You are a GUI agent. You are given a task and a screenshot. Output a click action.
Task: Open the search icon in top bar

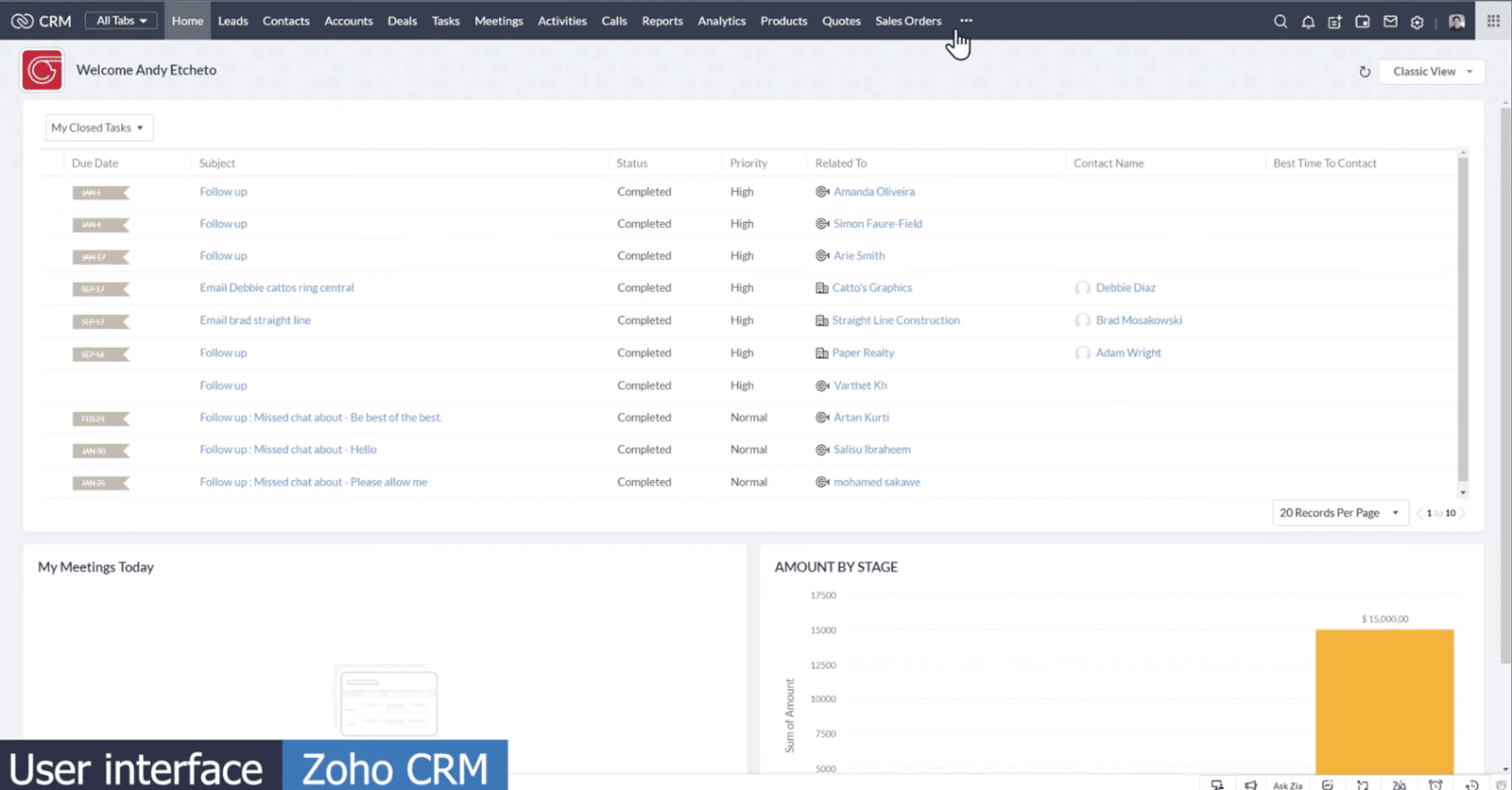(x=1280, y=21)
